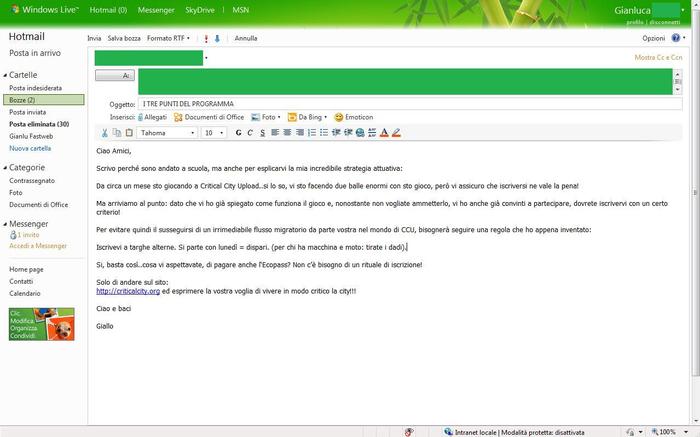Click Accedi a Messenger link

[38, 246]
